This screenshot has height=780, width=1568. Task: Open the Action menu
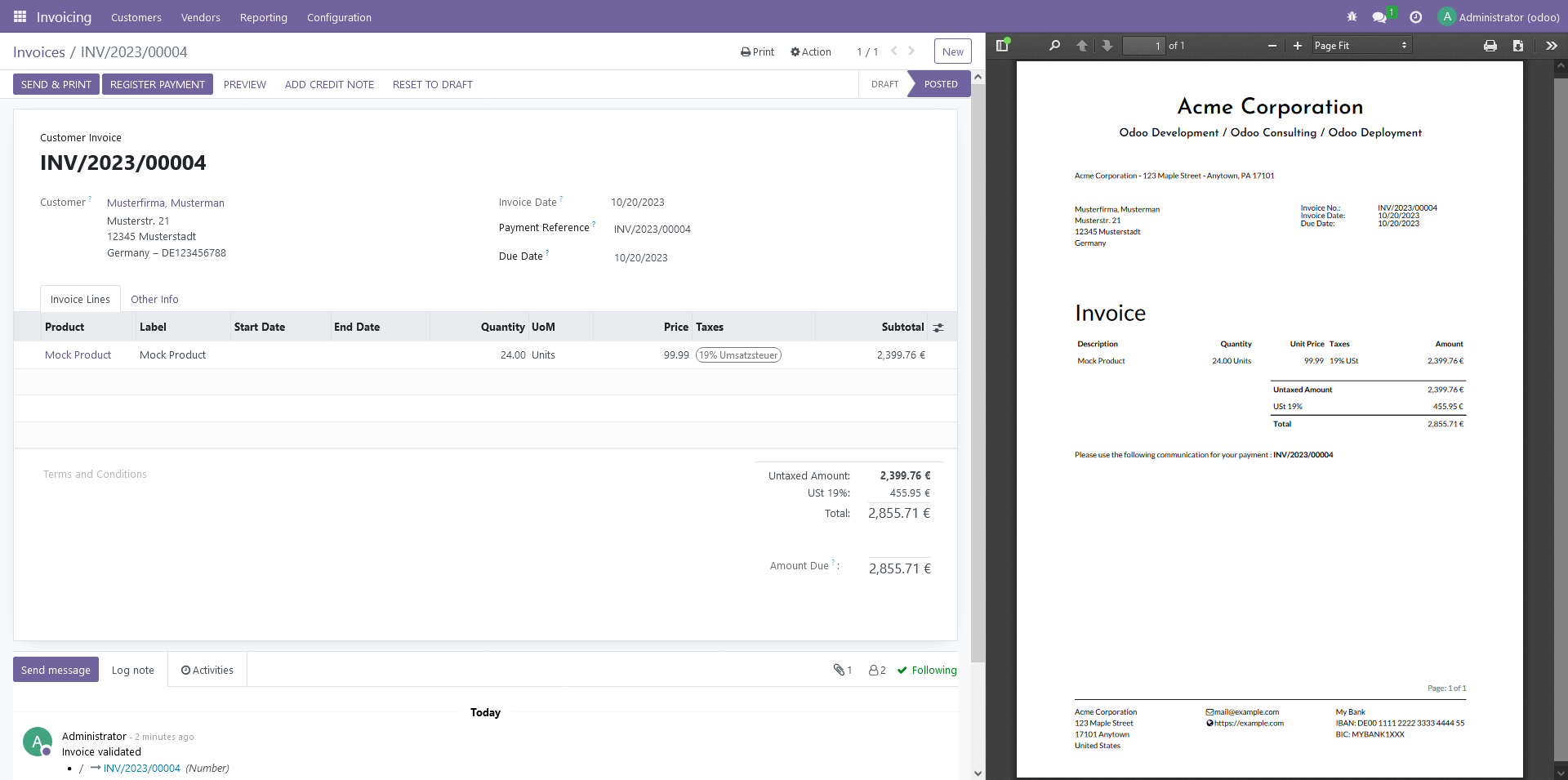tap(810, 51)
